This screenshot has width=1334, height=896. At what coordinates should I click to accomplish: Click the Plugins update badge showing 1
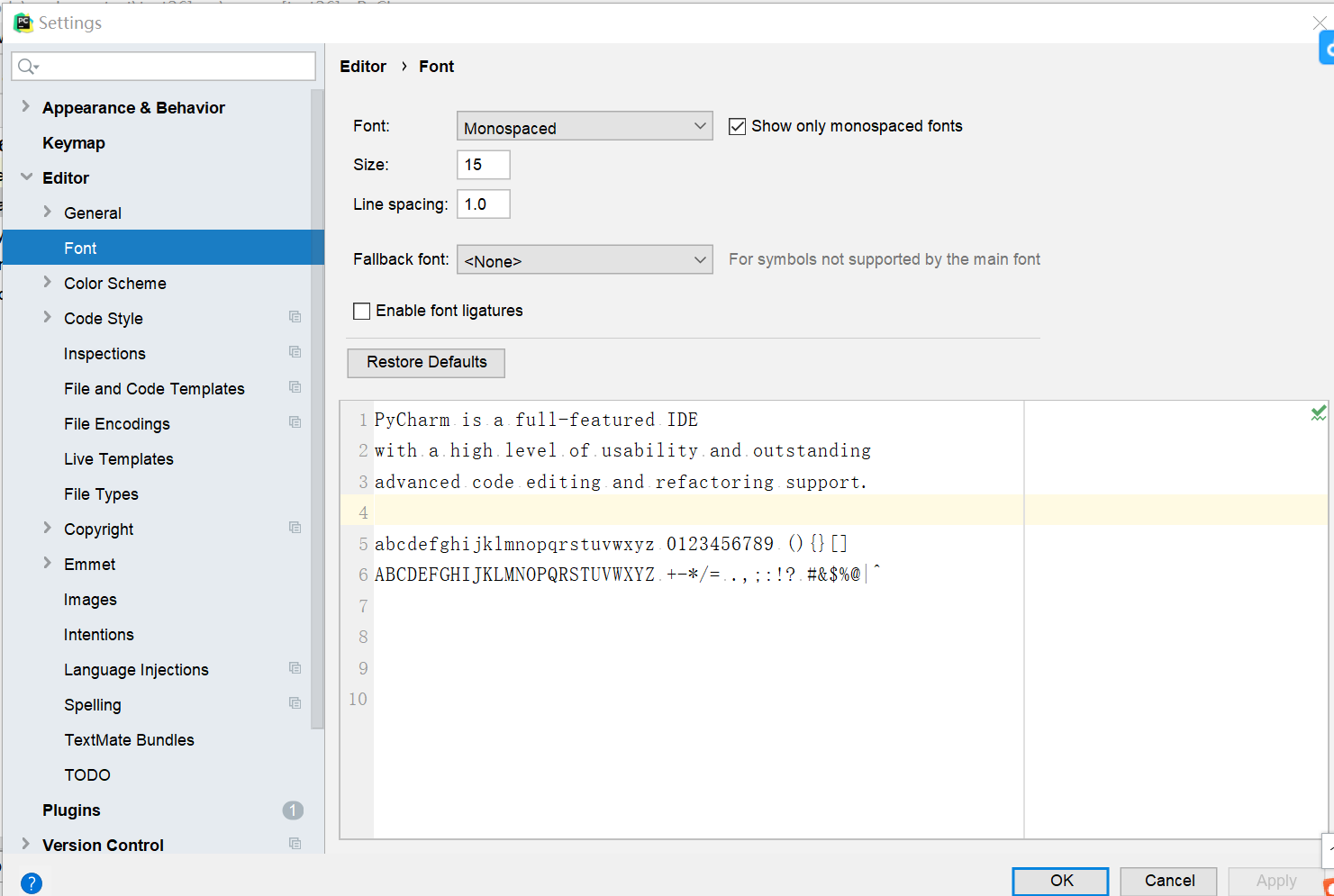point(293,810)
